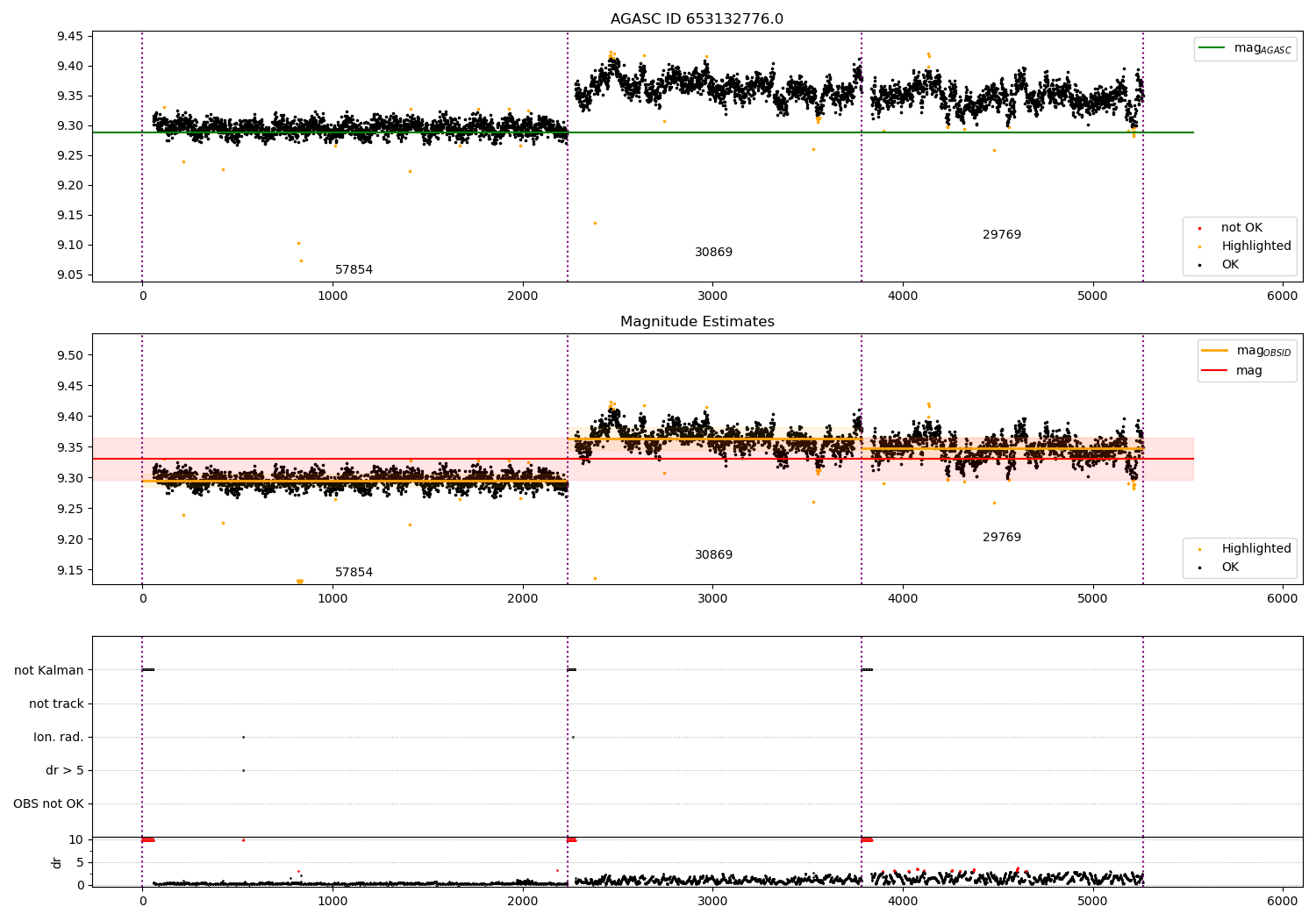This screenshot has height=921, width=1316.
Task: Click the 'Ion. rad.' axis label
Action: click(59, 737)
